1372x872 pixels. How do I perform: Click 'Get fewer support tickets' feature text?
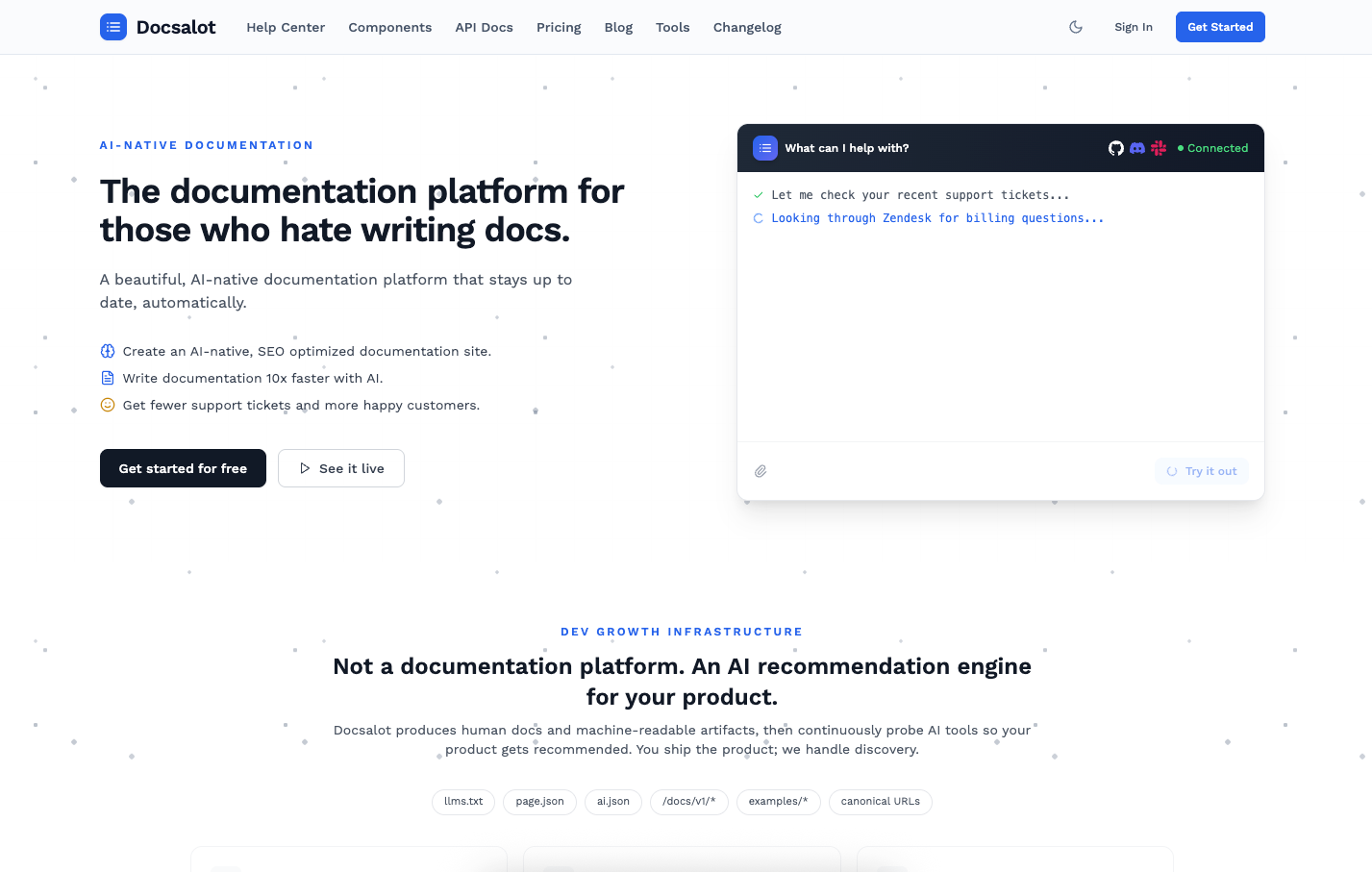coord(301,405)
